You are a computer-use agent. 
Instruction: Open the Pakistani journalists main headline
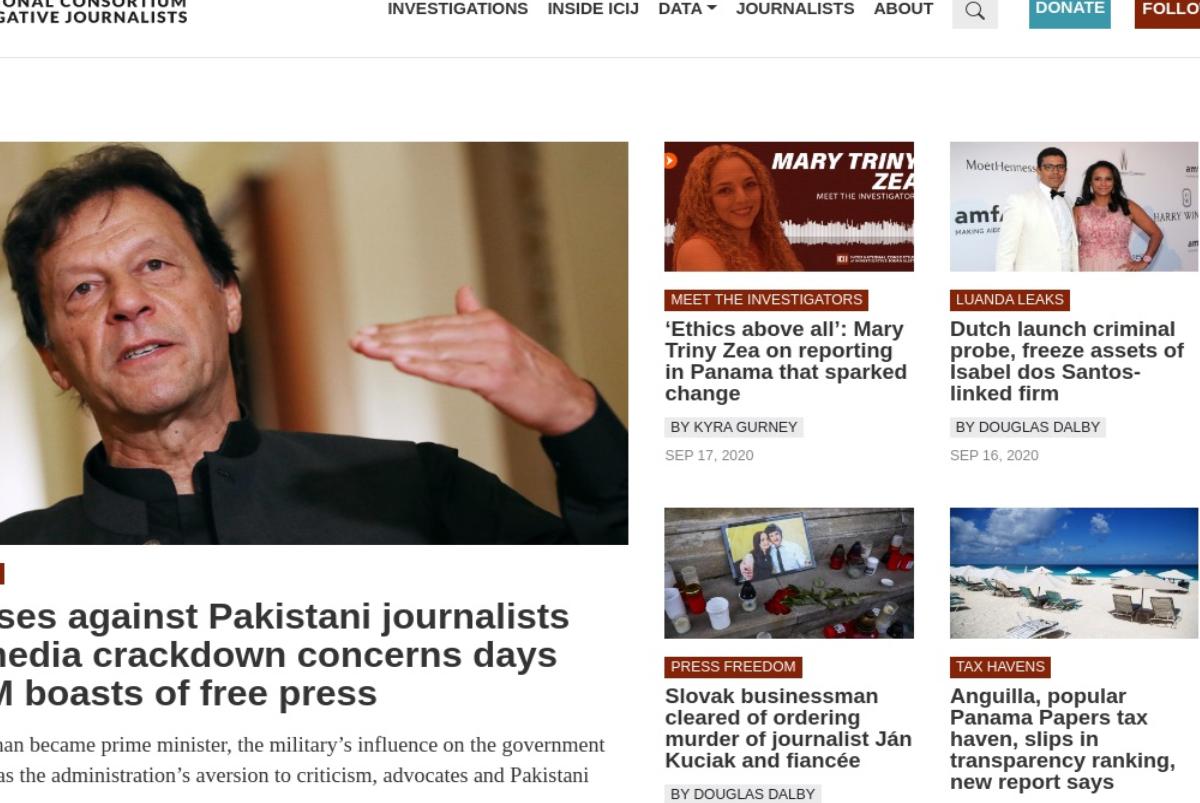(x=285, y=655)
